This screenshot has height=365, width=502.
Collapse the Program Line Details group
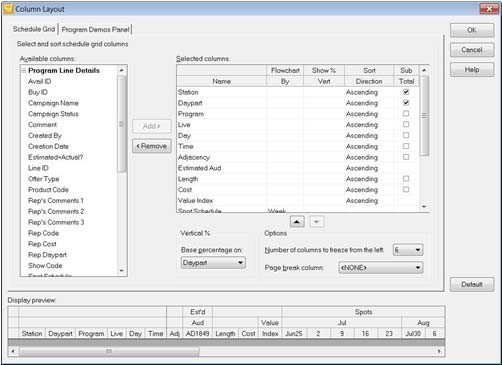coord(24,70)
